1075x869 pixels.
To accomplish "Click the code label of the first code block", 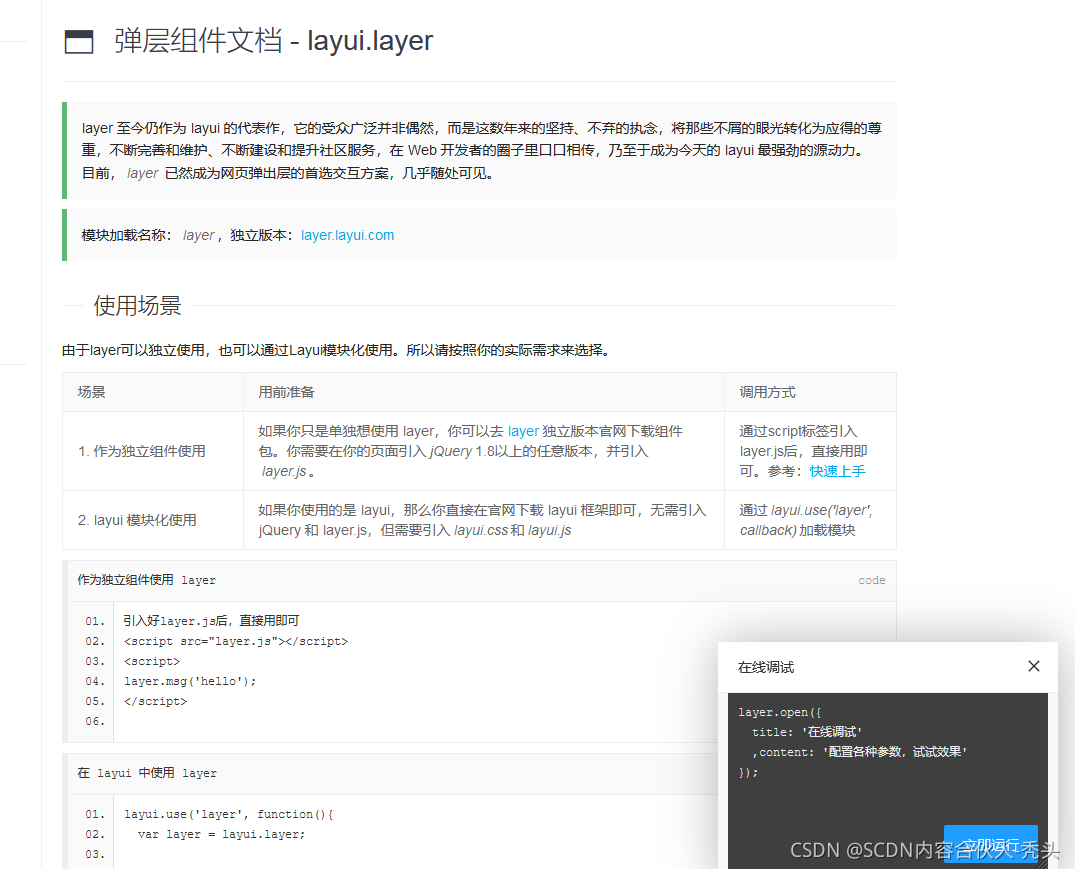I will click(871, 580).
